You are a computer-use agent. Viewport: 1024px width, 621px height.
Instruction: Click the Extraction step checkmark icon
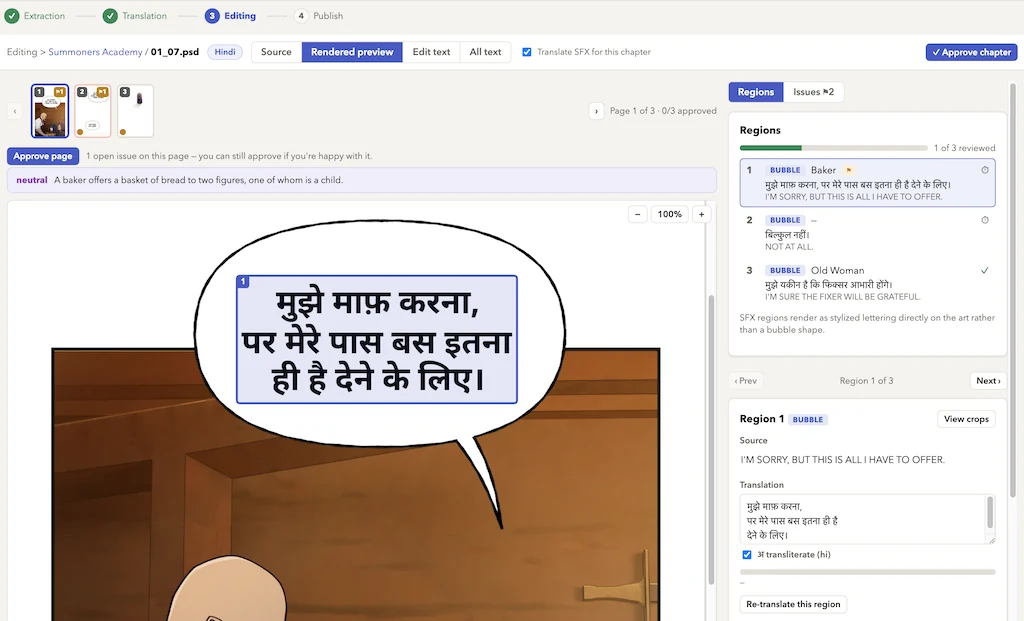tap(12, 16)
